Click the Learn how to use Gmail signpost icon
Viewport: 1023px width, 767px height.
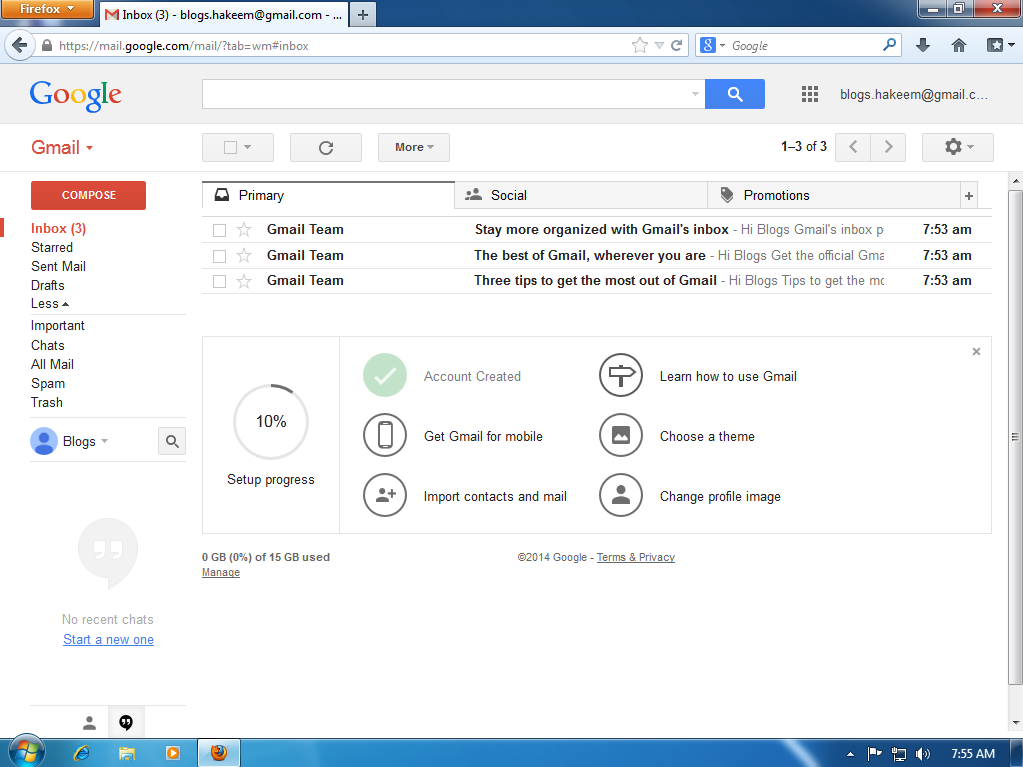click(621, 375)
